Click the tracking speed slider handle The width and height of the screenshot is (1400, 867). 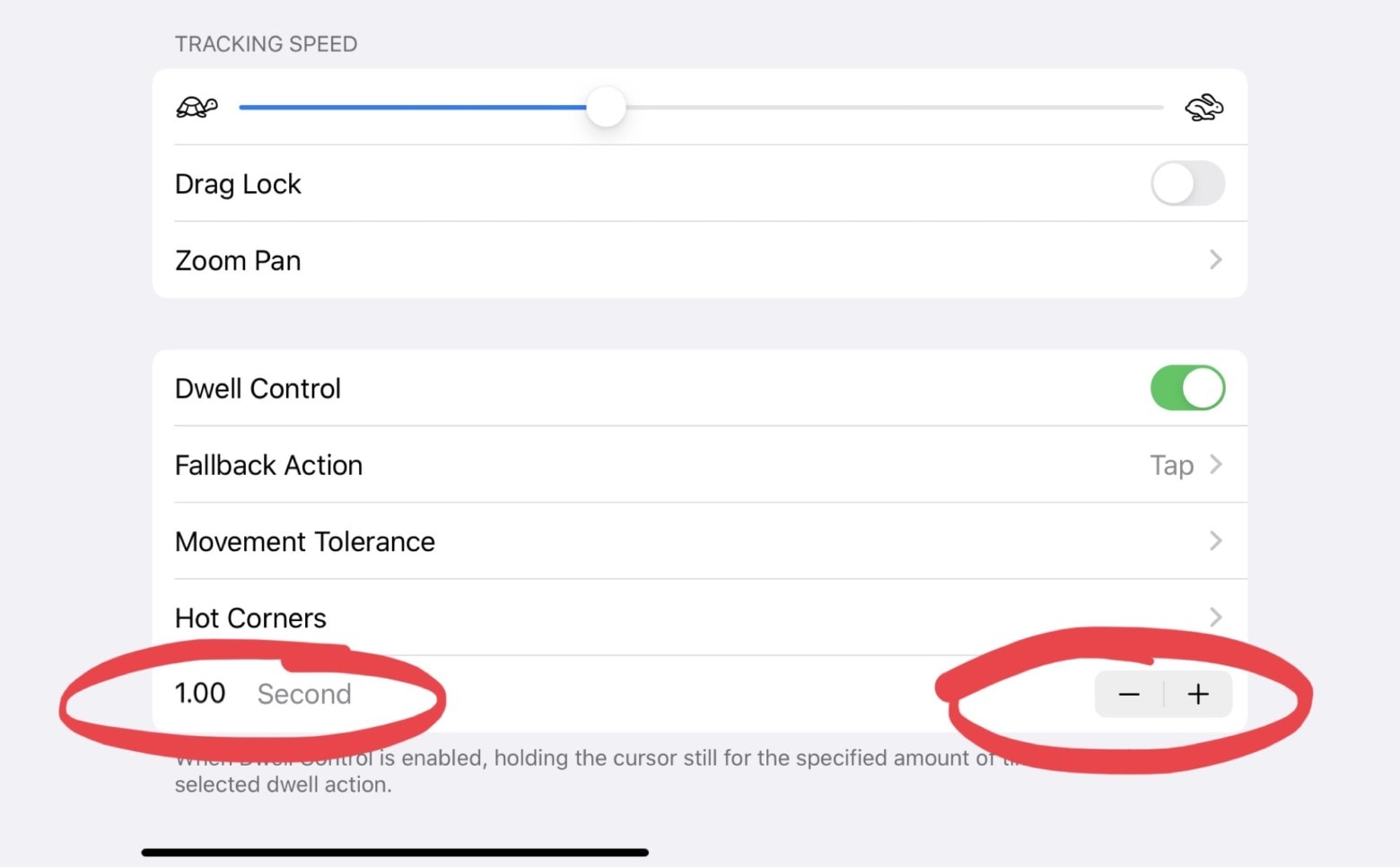point(606,106)
